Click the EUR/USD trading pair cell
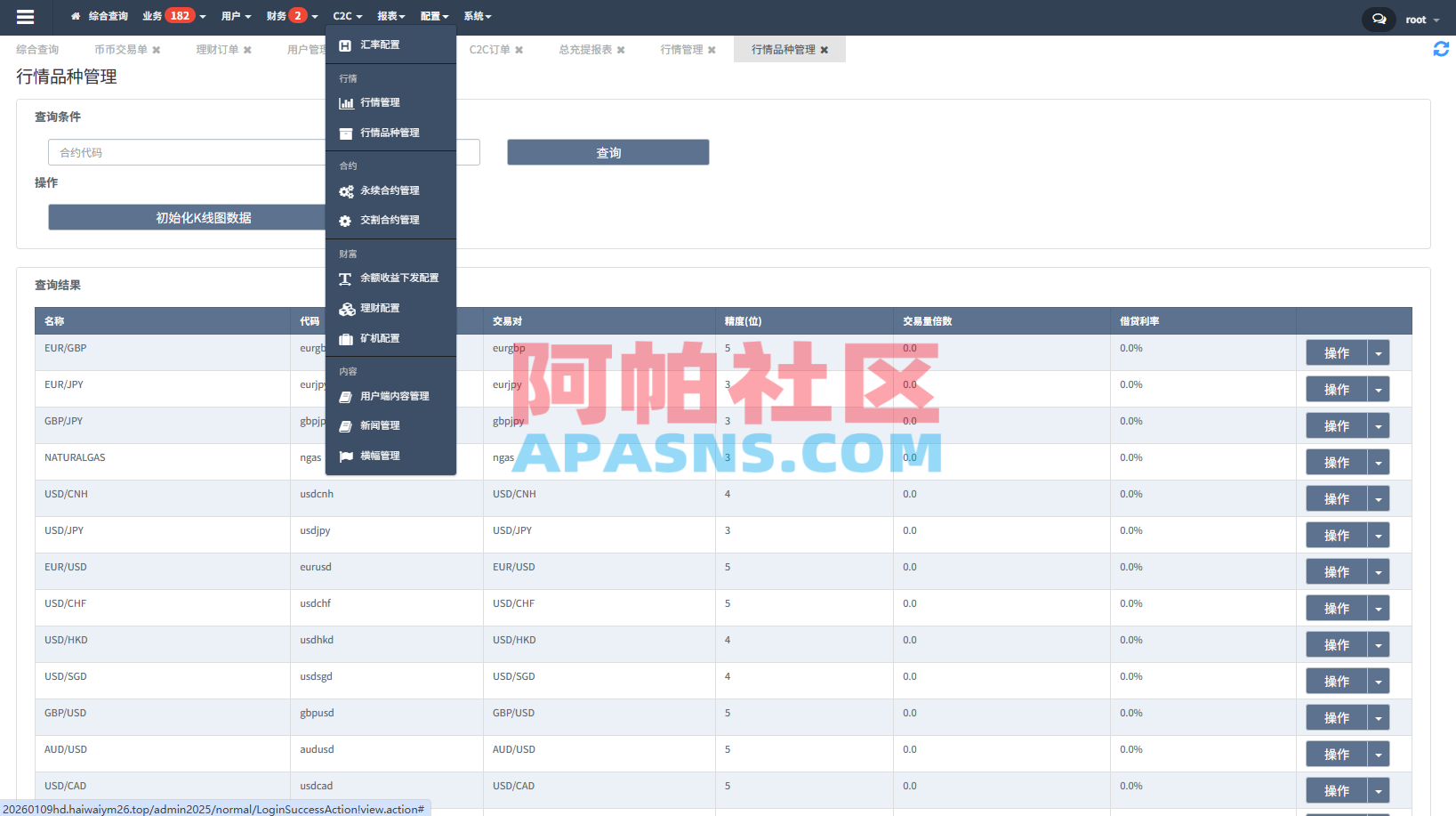 599,571
